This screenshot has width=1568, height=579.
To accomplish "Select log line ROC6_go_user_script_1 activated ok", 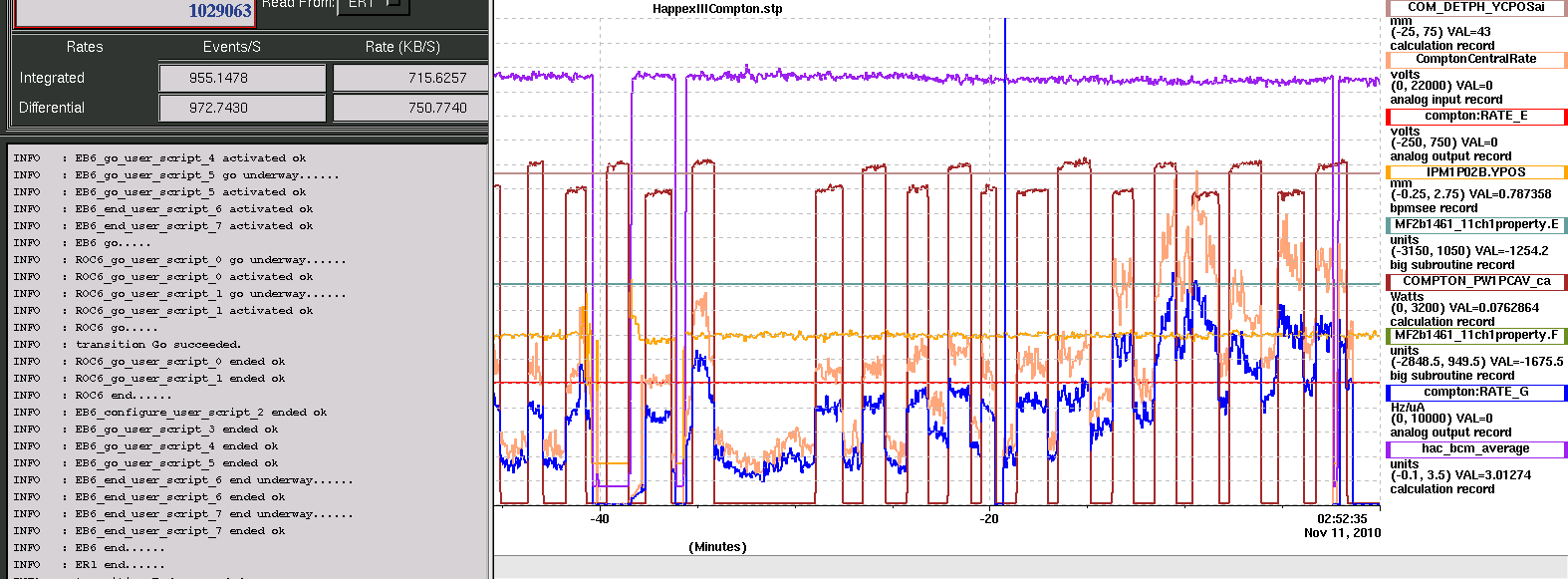I will click(163, 310).
